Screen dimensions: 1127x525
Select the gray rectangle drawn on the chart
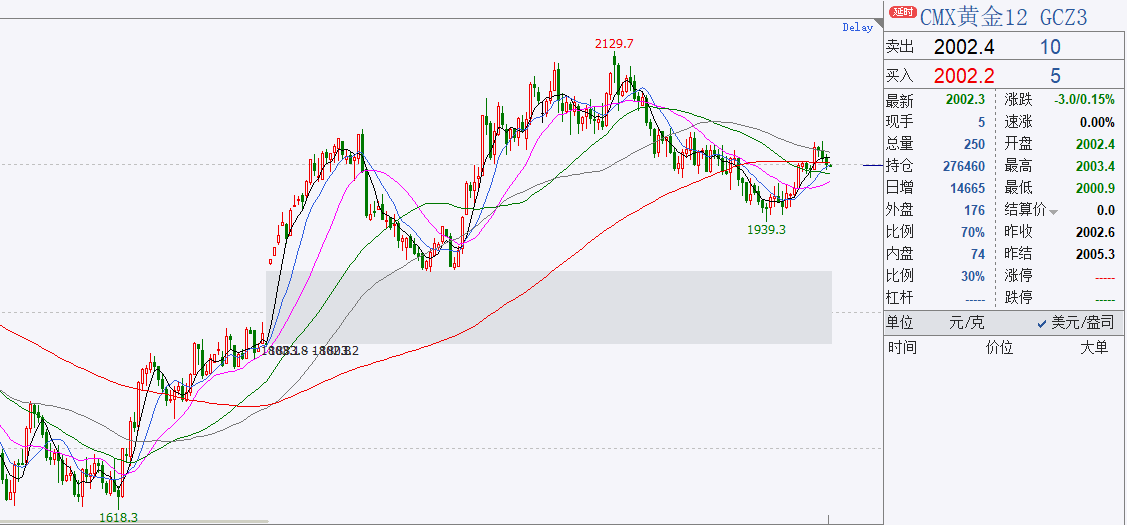coord(549,307)
